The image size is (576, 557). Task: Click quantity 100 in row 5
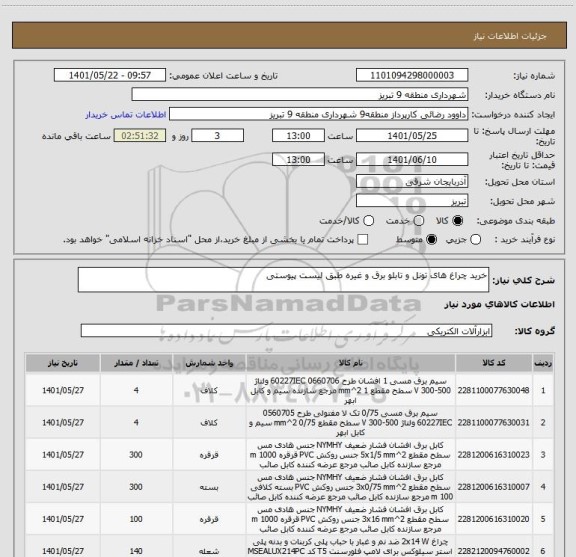pos(136,519)
